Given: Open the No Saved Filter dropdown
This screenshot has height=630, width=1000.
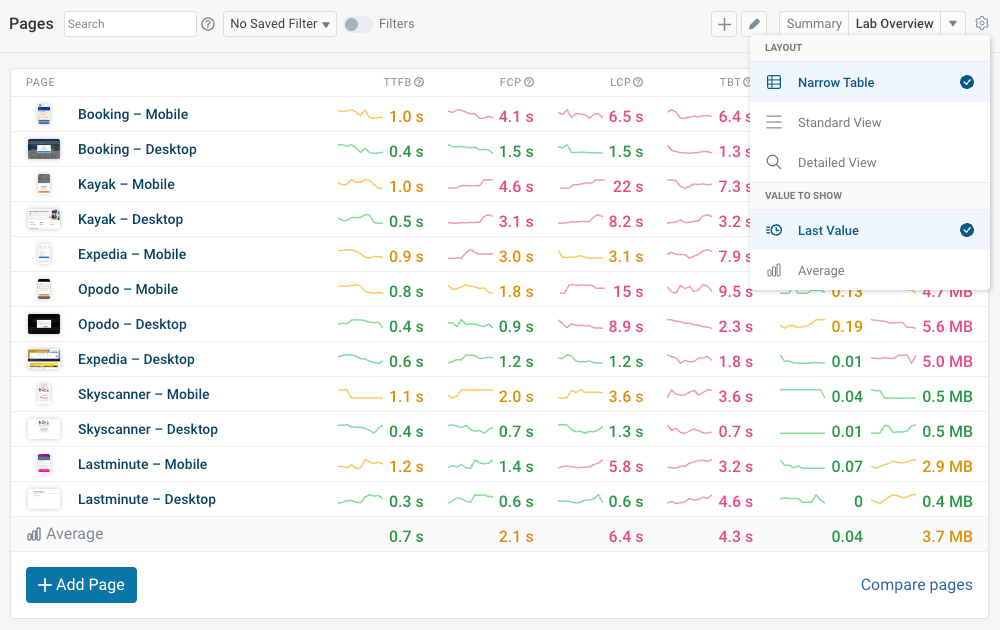Looking at the screenshot, I should (x=281, y=24).
